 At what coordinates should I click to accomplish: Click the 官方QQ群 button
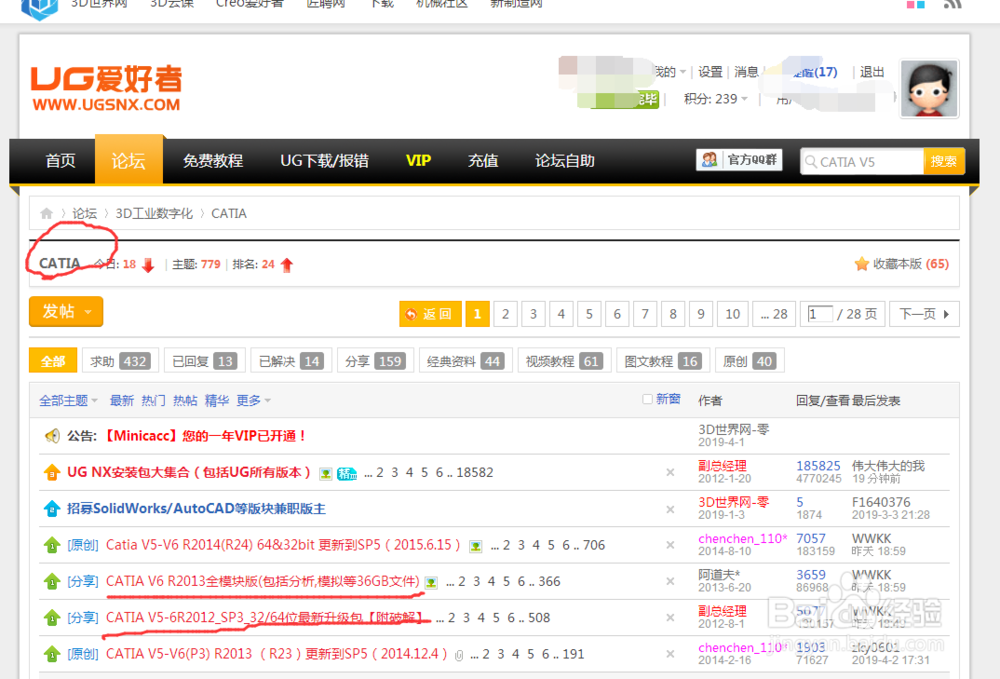(739, 160)
